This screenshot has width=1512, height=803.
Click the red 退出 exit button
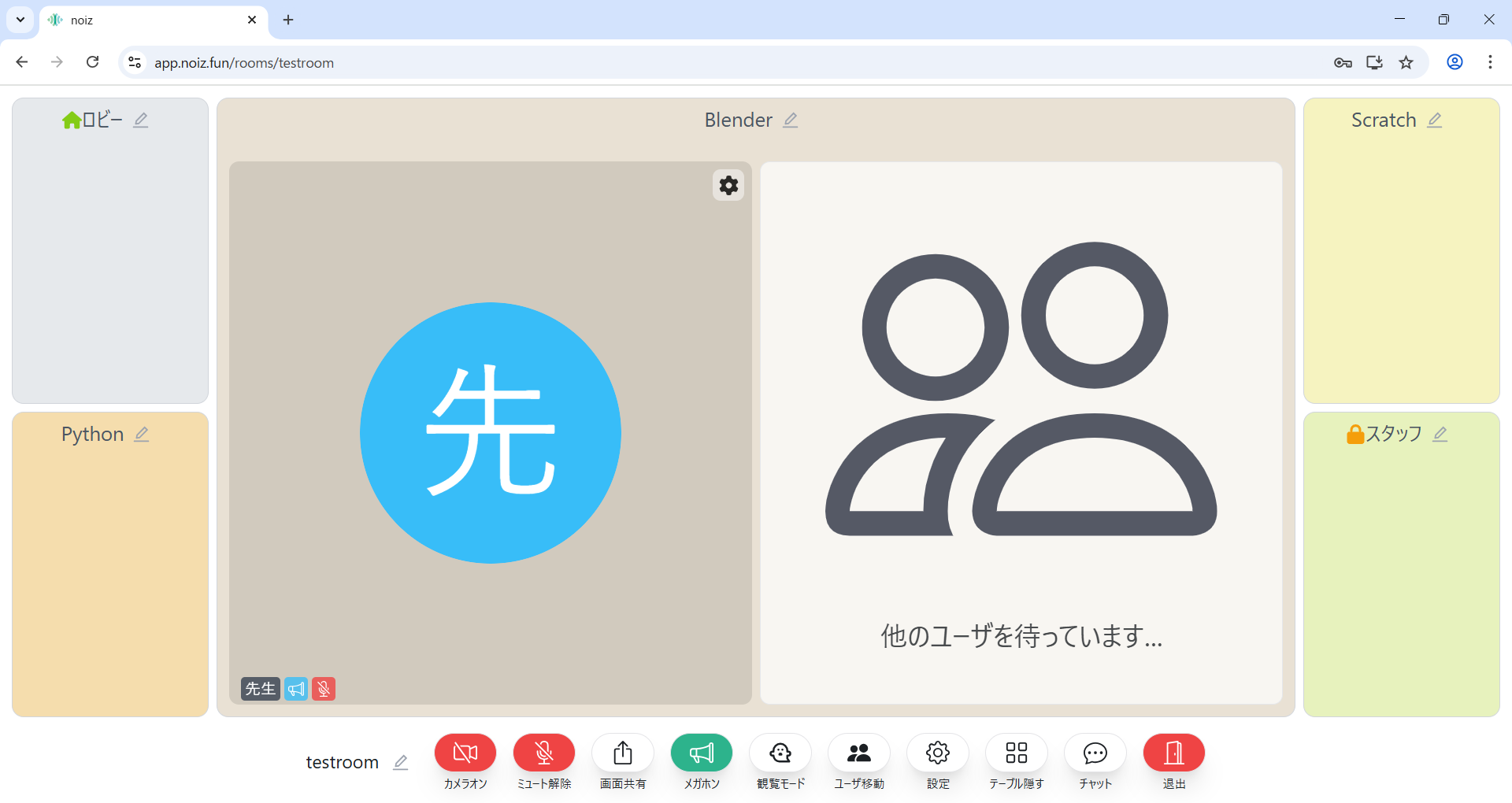(x=1173, y=753)
